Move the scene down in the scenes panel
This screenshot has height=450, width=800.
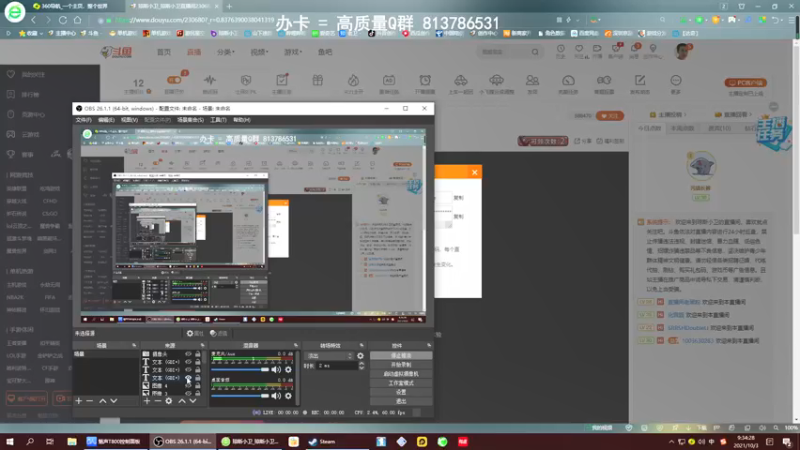(x=114, y=401)
